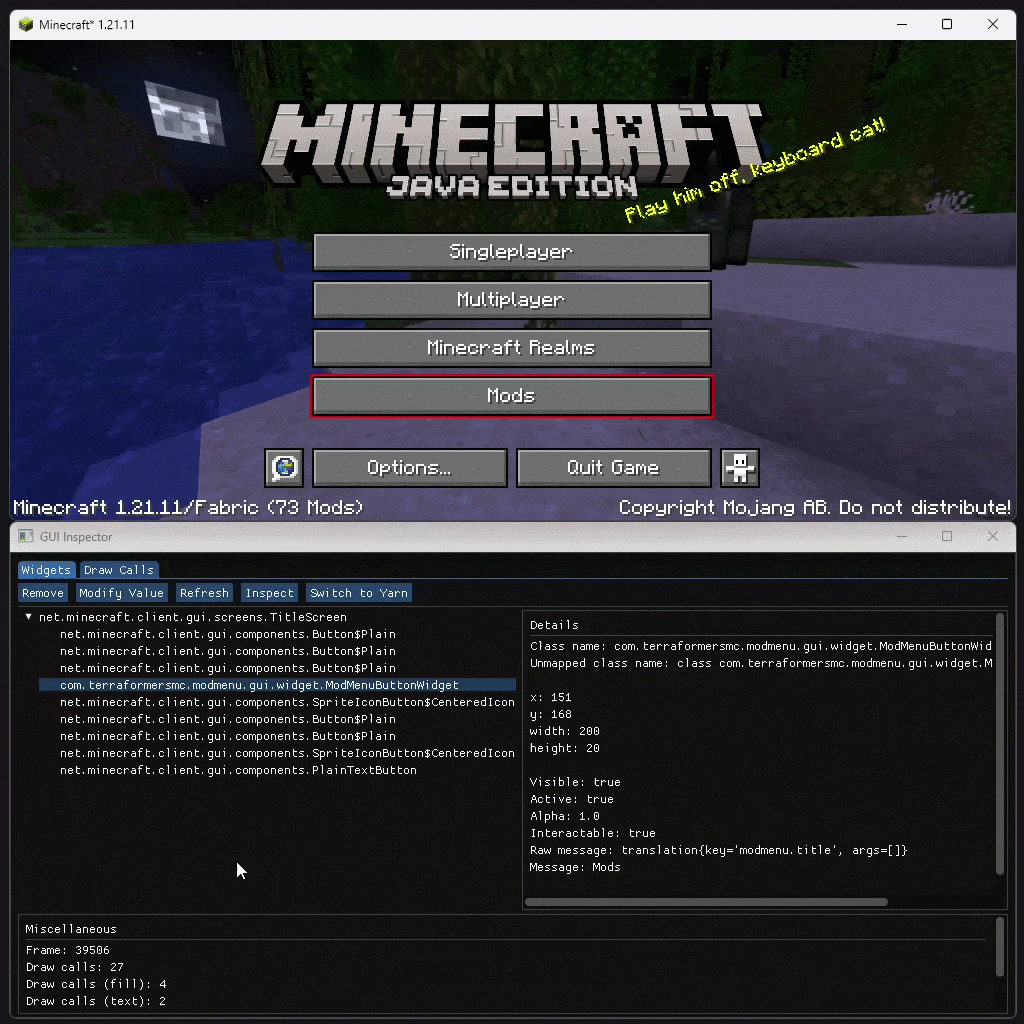Click the Details panel horizontal scrollbar

click(x=706, y=902)
